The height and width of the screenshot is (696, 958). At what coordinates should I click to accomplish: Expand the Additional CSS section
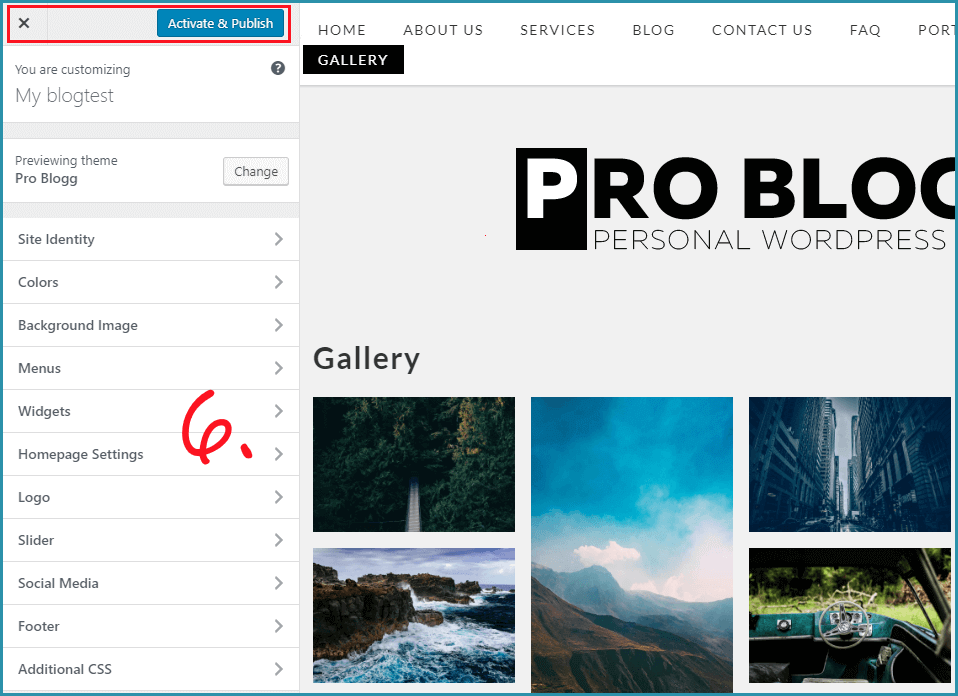point(151,669)
